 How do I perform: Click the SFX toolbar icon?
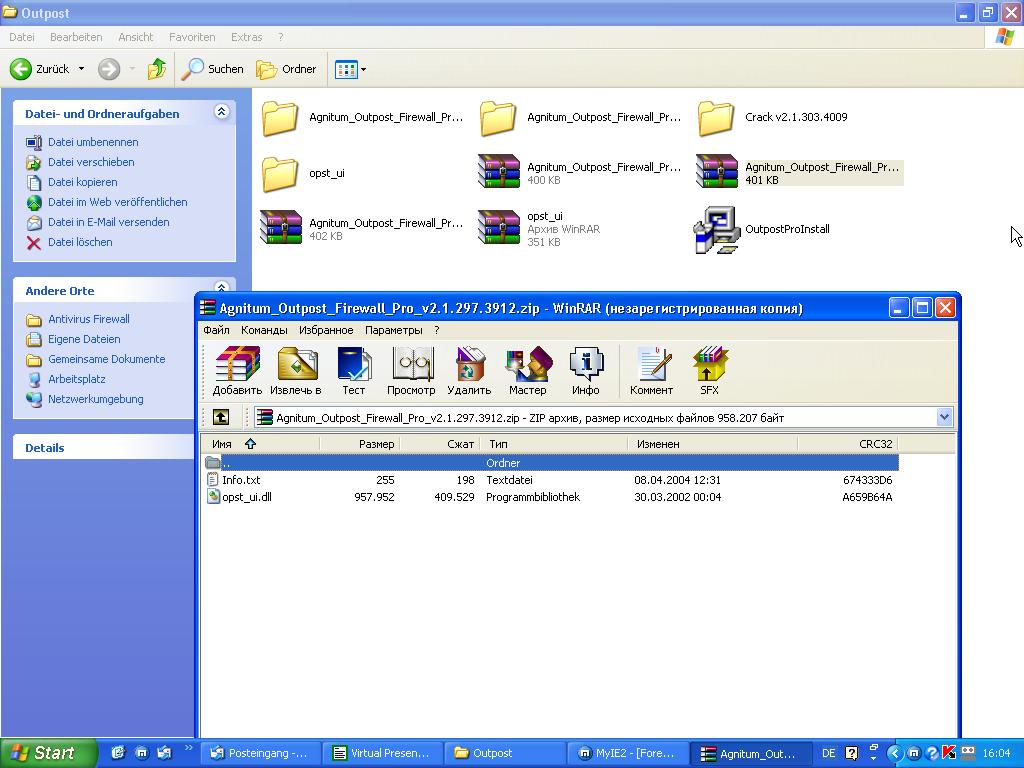pos(709,371)
